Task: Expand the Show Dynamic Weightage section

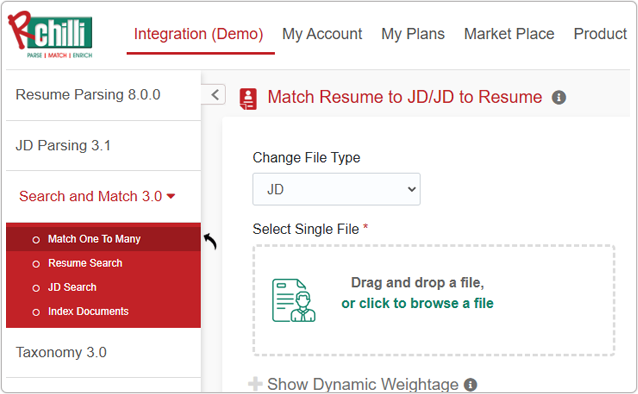Action: (362, 384)
